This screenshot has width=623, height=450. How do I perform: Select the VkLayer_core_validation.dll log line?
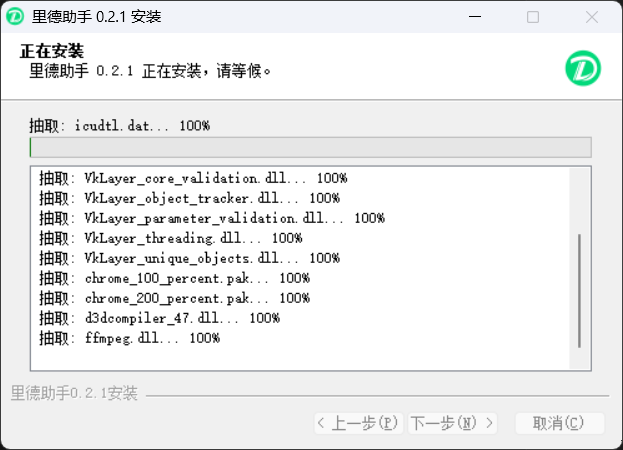tap(193, 178)
